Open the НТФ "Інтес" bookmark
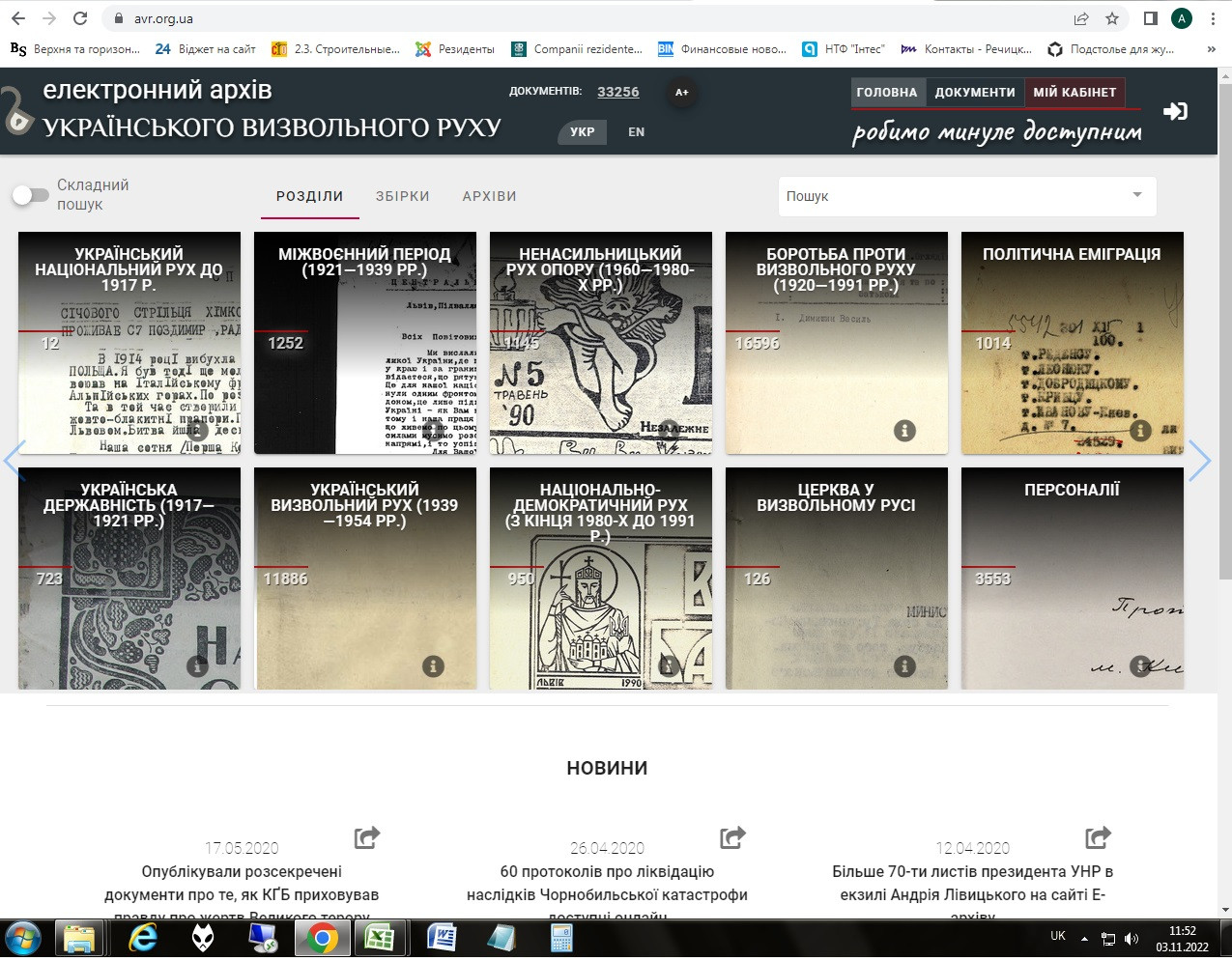Image resolution: width=1232 pixels, height=961 pixels. pyautogui.click(x=844, y=49)
